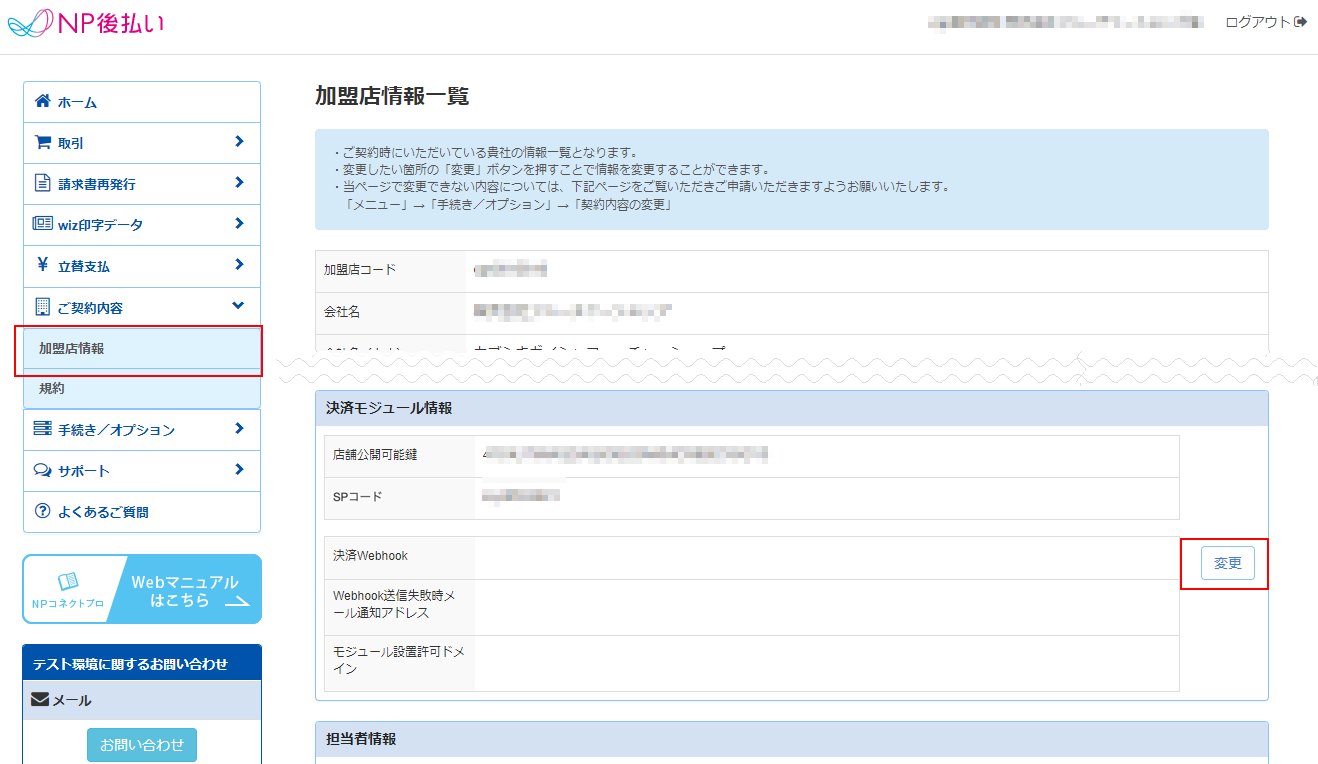Expand the 立替支払 chevron
1318x764 pixels.
tap(239, 265)
